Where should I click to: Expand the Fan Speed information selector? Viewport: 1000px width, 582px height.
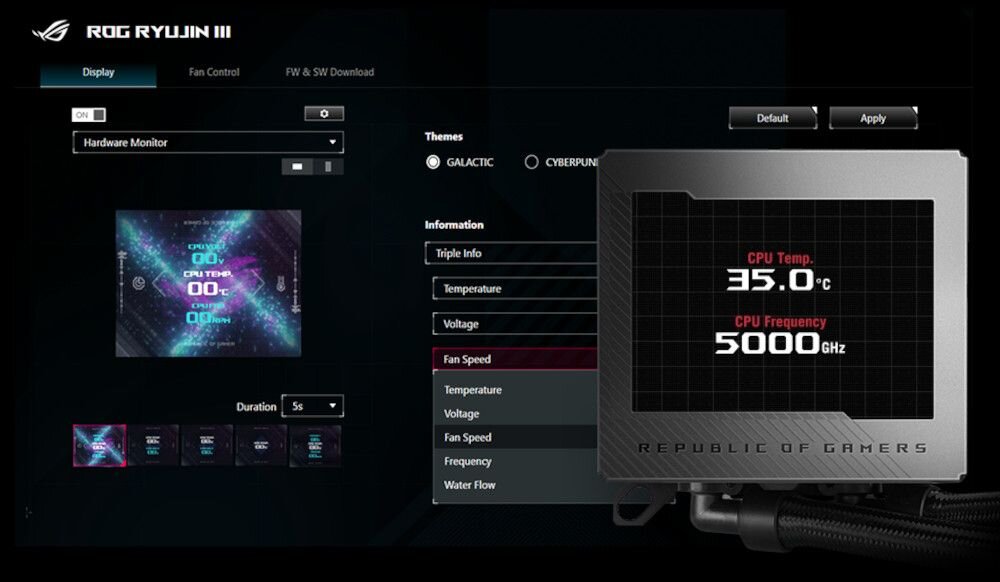(516, 358)
